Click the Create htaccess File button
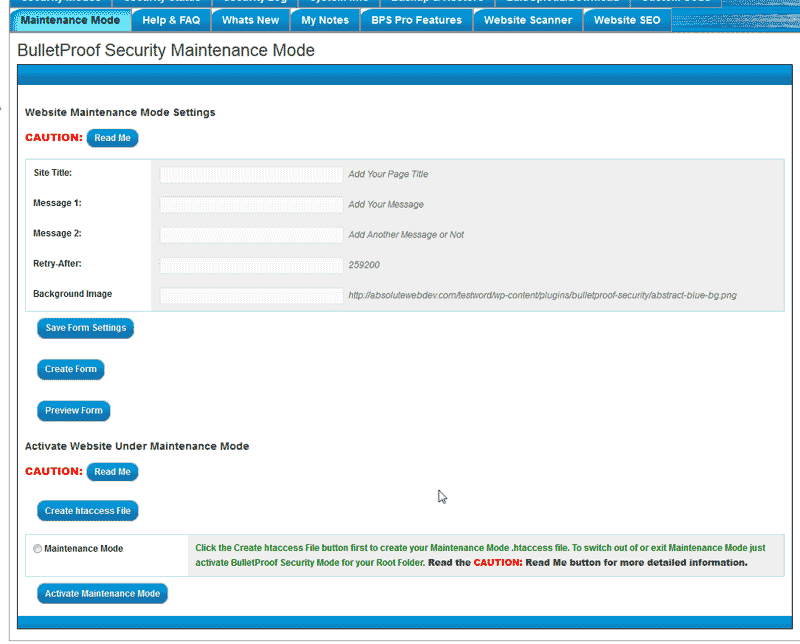 tap(88, 511)
